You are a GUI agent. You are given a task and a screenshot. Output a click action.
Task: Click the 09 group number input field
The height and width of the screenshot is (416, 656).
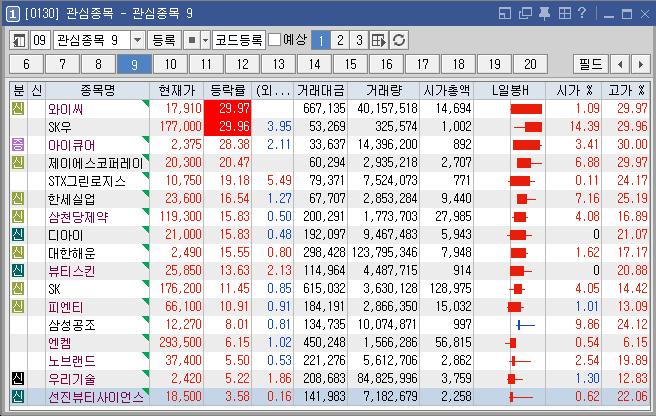(40, 40)
